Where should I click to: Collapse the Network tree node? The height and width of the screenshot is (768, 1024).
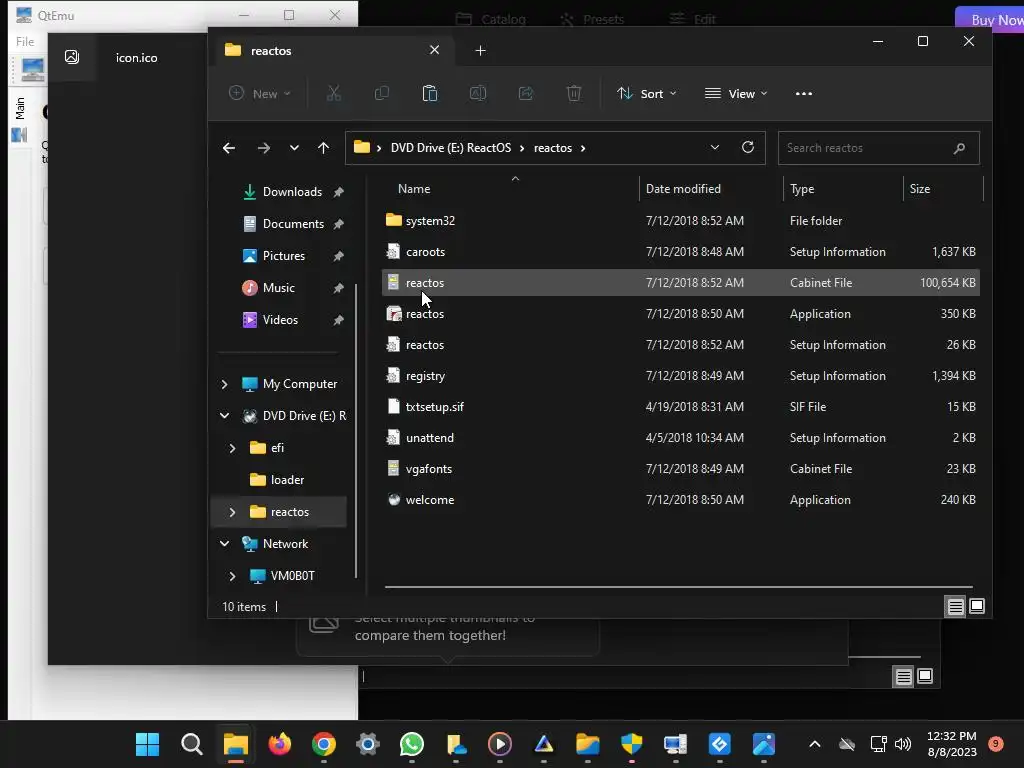click(225, 543)
